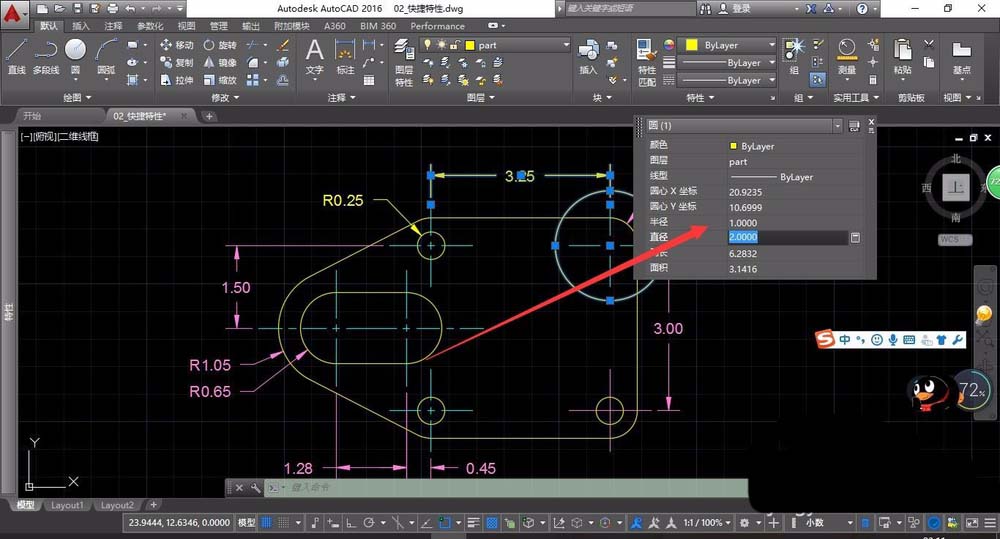Click the Base point (基点) view icon
Viewport: 1000px width, 539px height.
(961, 57)
